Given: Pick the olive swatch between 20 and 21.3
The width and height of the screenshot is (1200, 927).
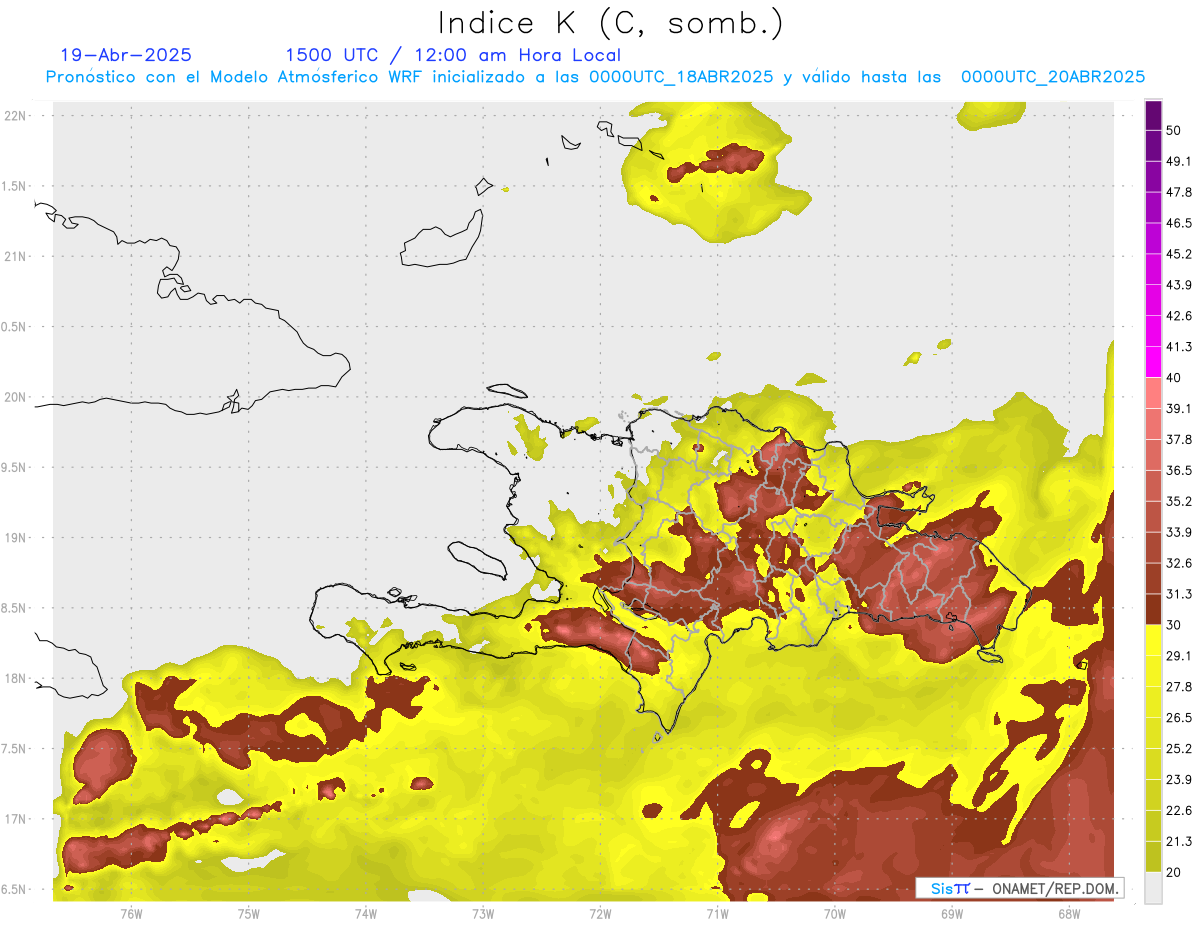Looking at the screenshot, I should tap(1153, 857).
